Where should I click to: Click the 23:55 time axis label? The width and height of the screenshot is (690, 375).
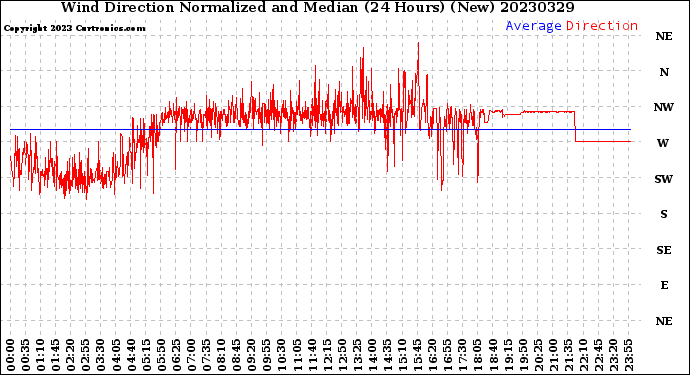click(x=628, y=355)
